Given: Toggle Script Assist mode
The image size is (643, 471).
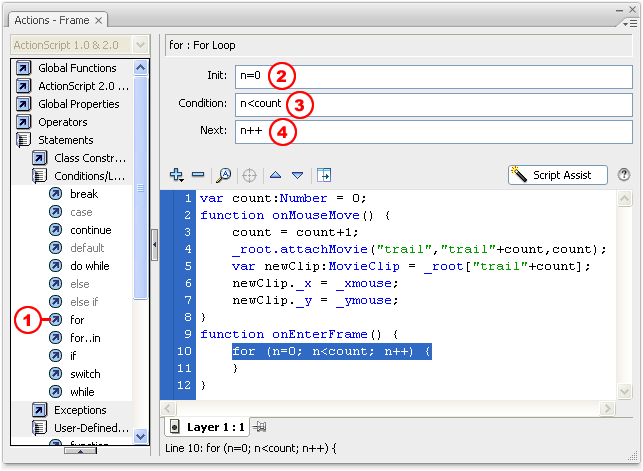Looking at the screenshot, I should 557,174.
